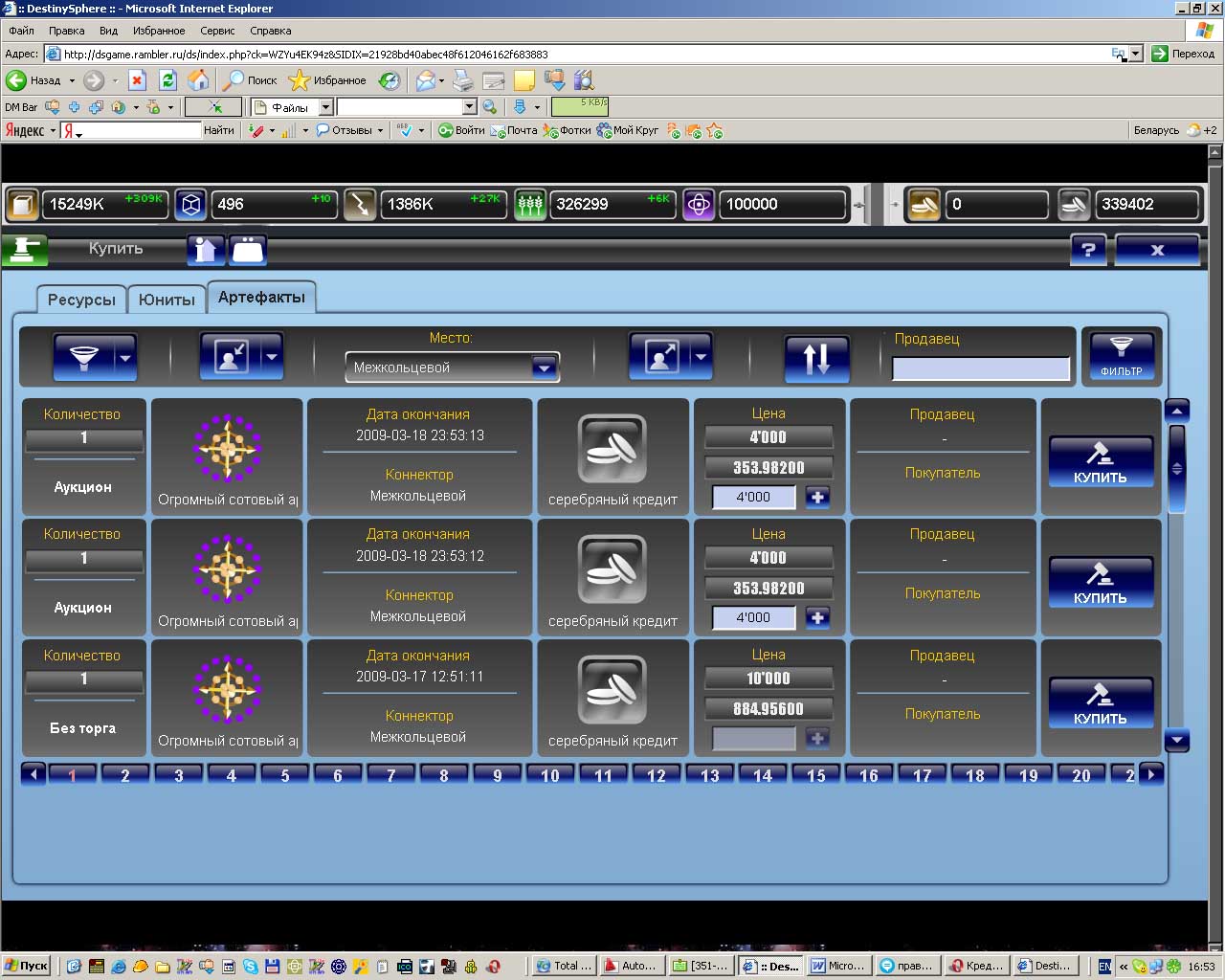The width and height of the screenshot is (1225, 980).
Task: Expand the left funnel filter dropdown arrow
Action: click(124, 358)
